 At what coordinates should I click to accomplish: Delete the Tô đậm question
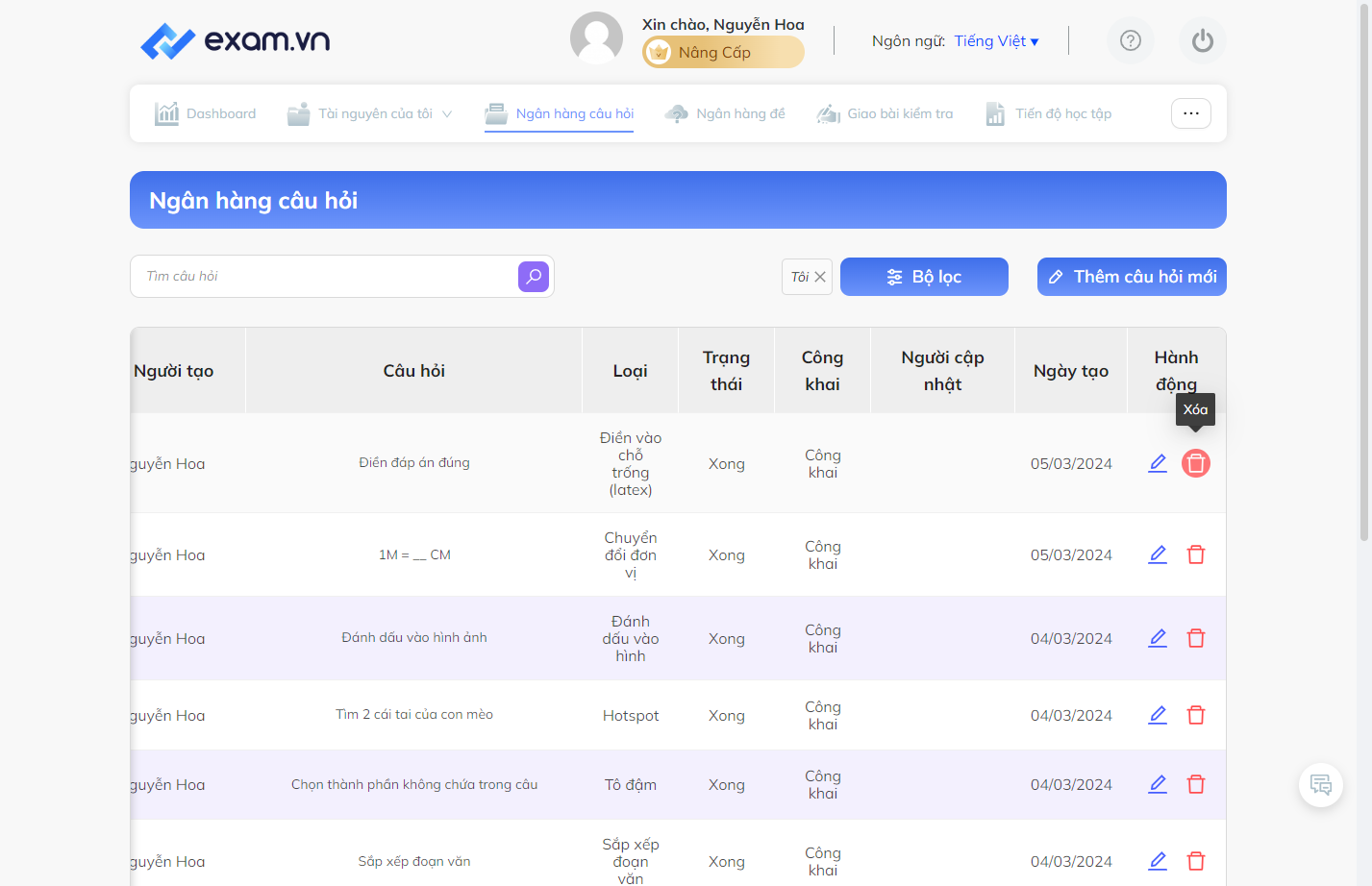pos(1196,784)
